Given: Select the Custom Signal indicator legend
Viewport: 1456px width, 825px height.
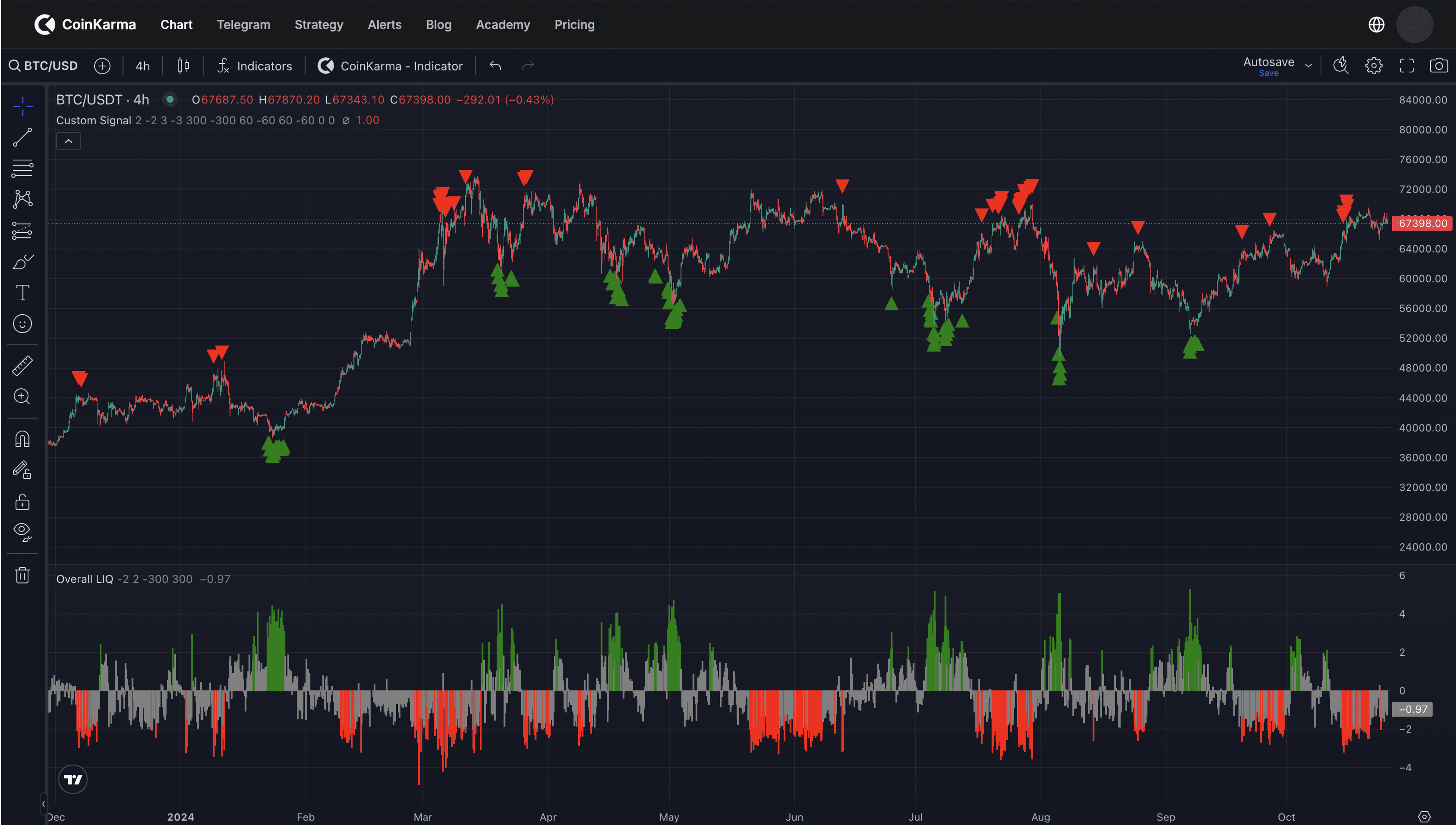Looking at the screenshot, I should pos(94,120).
